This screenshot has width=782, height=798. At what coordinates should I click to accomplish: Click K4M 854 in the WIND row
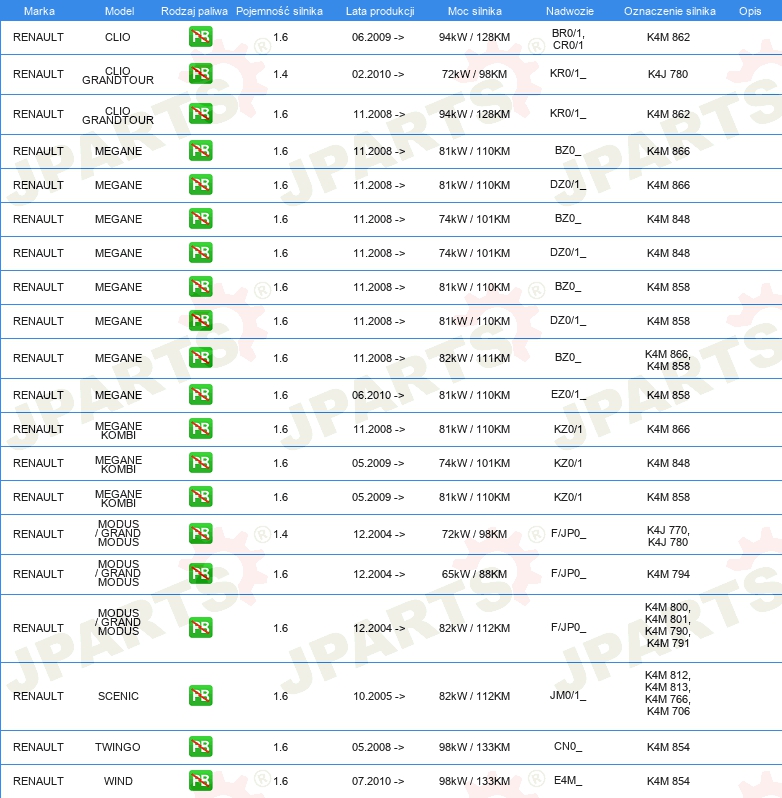click(x=668, y=781)
